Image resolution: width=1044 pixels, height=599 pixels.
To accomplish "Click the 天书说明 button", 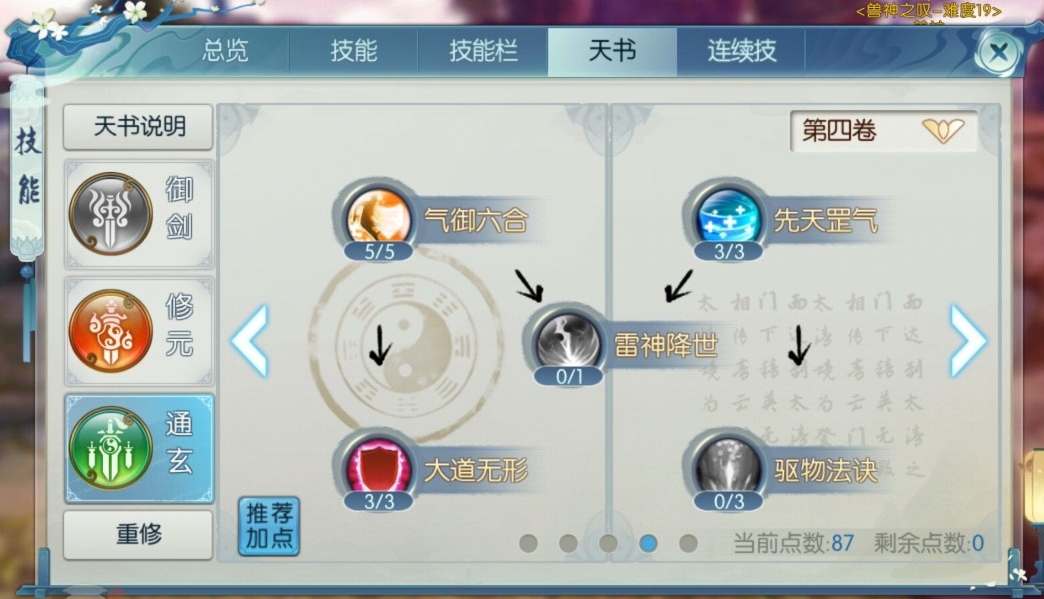I will tap(138, 126).
